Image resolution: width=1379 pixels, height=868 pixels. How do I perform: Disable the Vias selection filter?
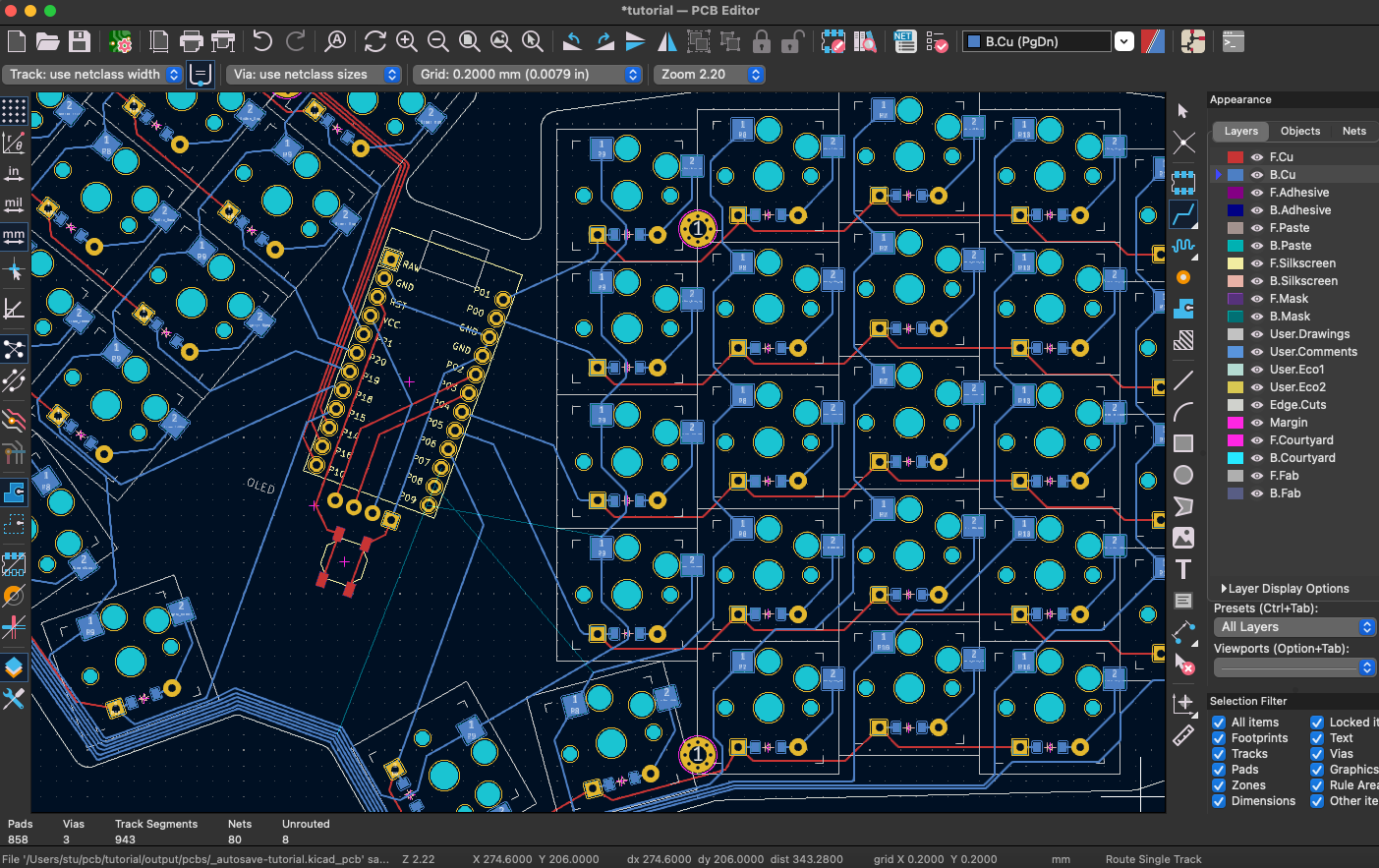pos(1316,753)
